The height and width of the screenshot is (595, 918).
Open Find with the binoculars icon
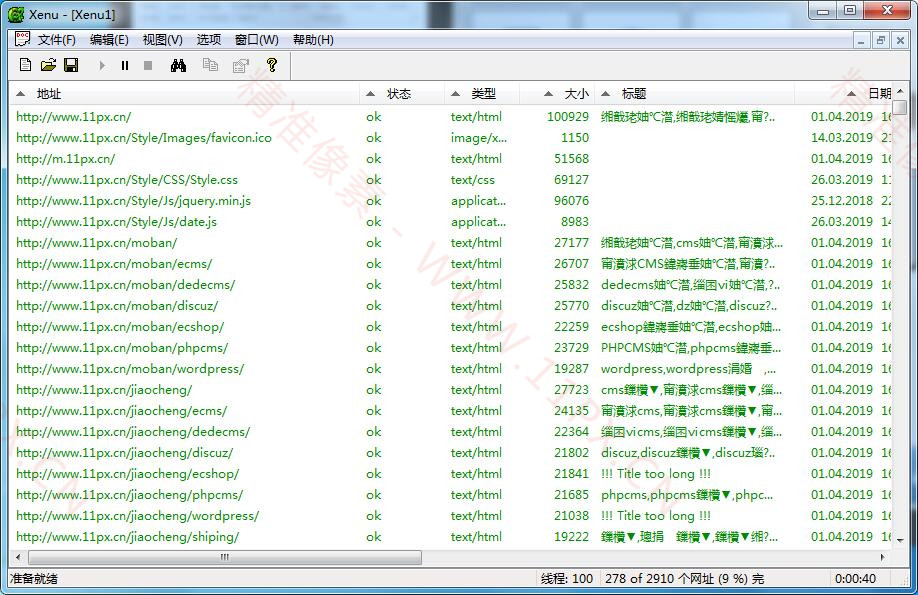click(179, 65)
